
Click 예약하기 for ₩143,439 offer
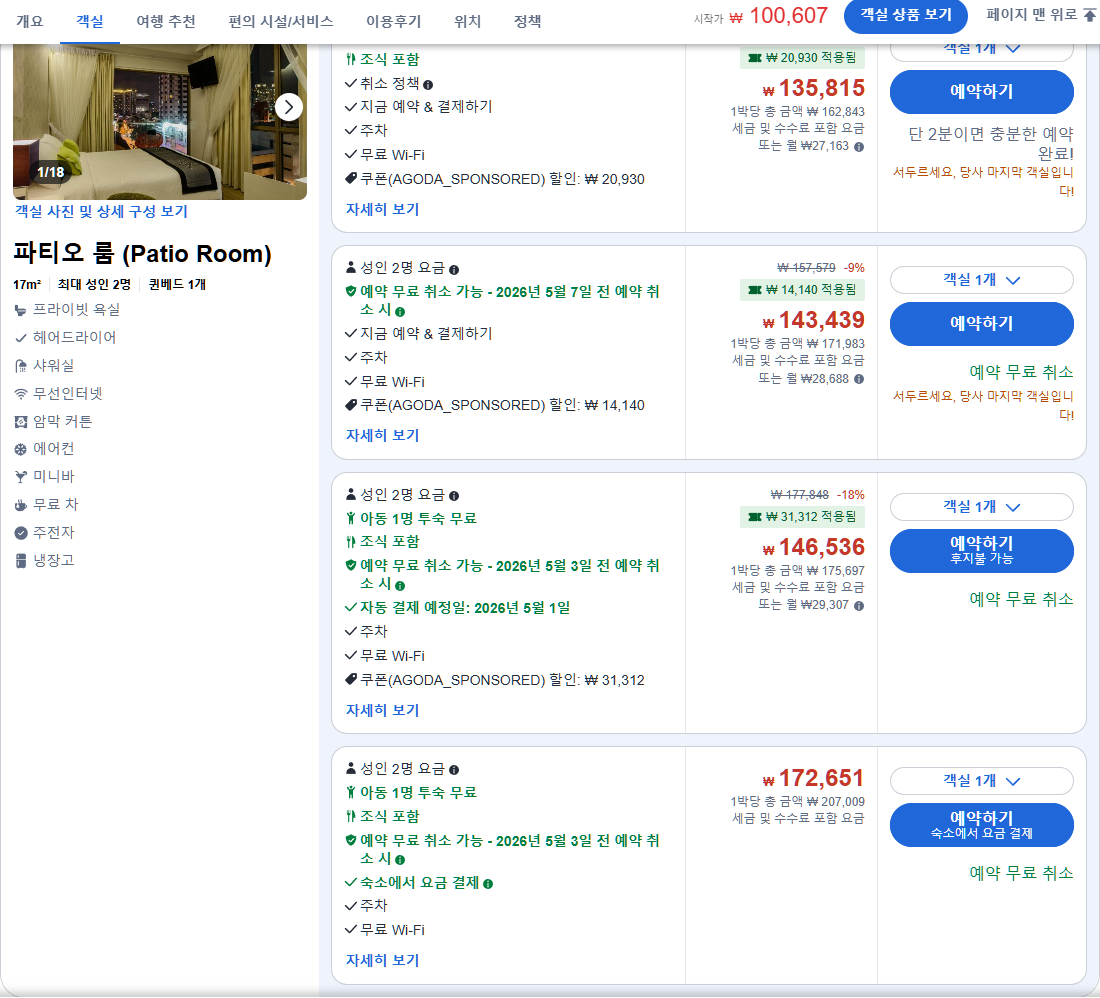(x=981, y=323)
